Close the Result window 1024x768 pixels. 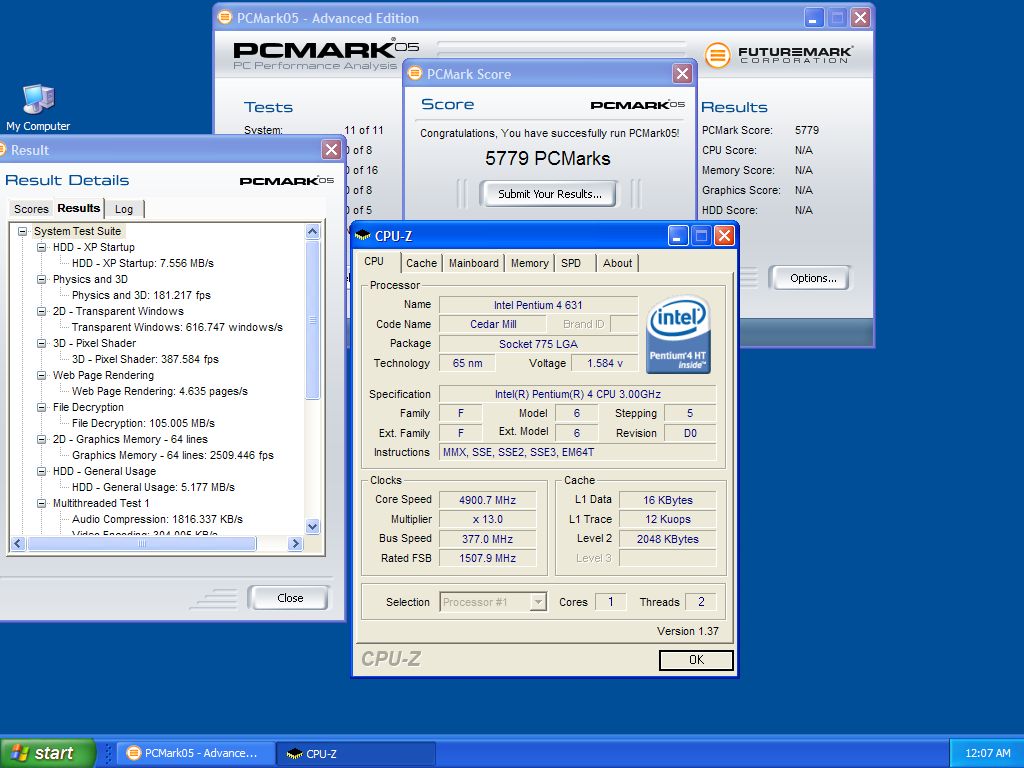pos(331,150)
